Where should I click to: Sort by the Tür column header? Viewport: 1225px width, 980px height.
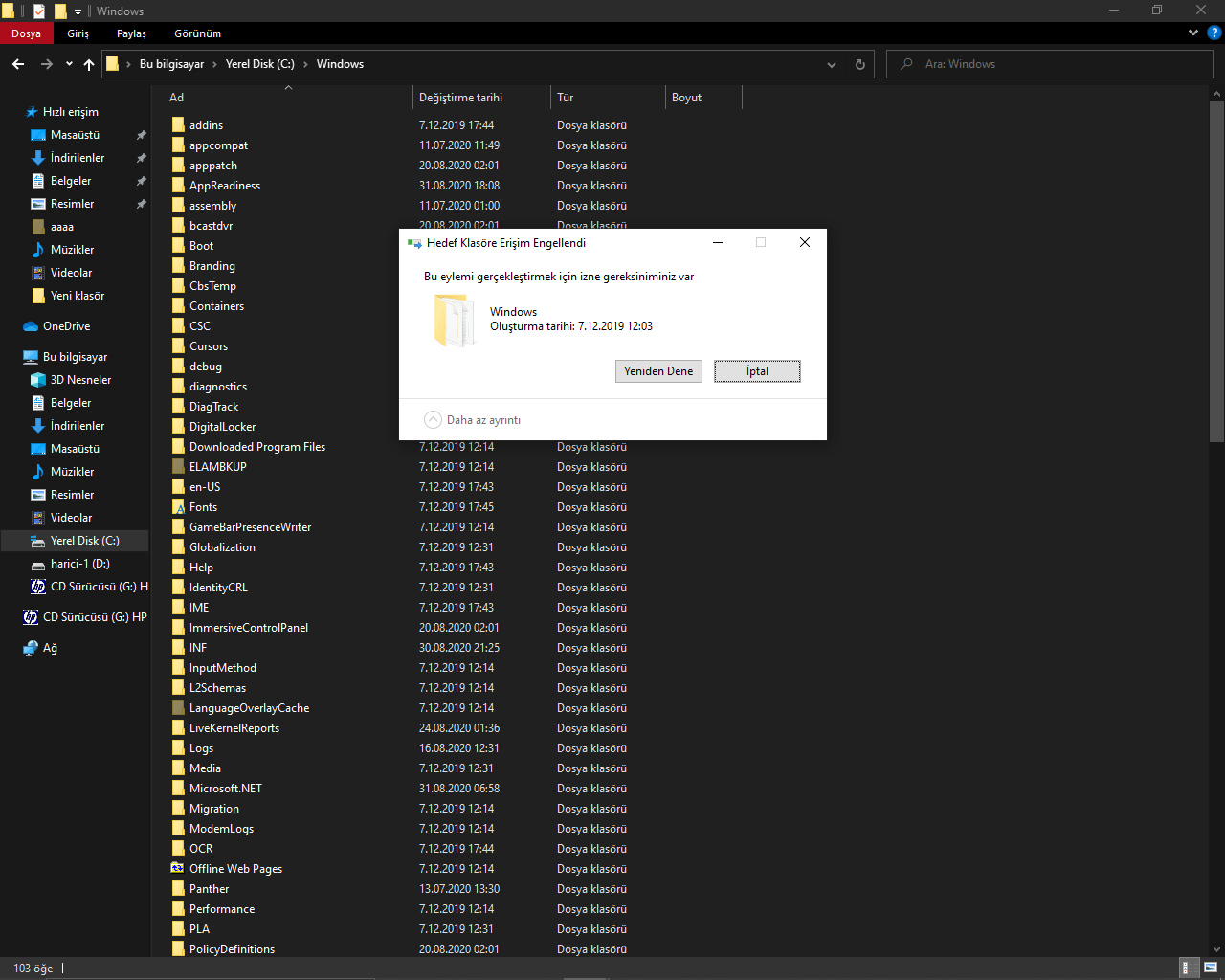pyautogui.click(x=608, y=98)
